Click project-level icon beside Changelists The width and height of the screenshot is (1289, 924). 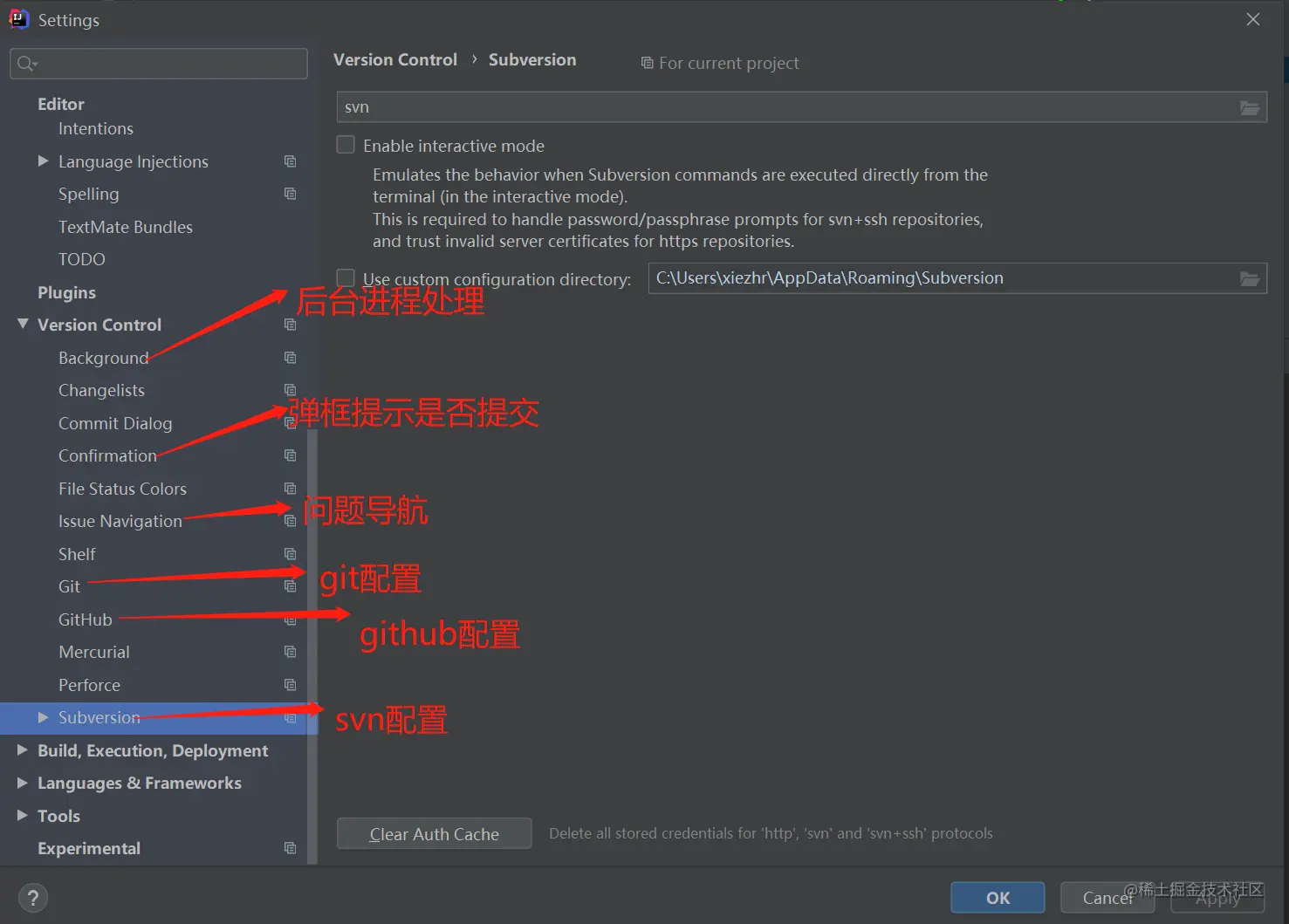(x=291, y=390)
